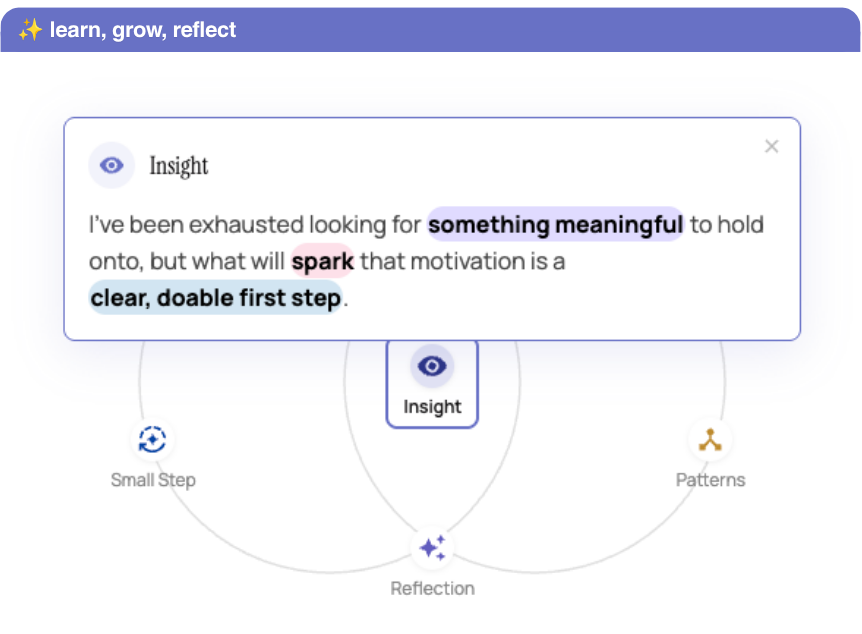Screen dimensions: 862x634
Task: Click the eye icon in card header
Action: (x=112, y=165)
